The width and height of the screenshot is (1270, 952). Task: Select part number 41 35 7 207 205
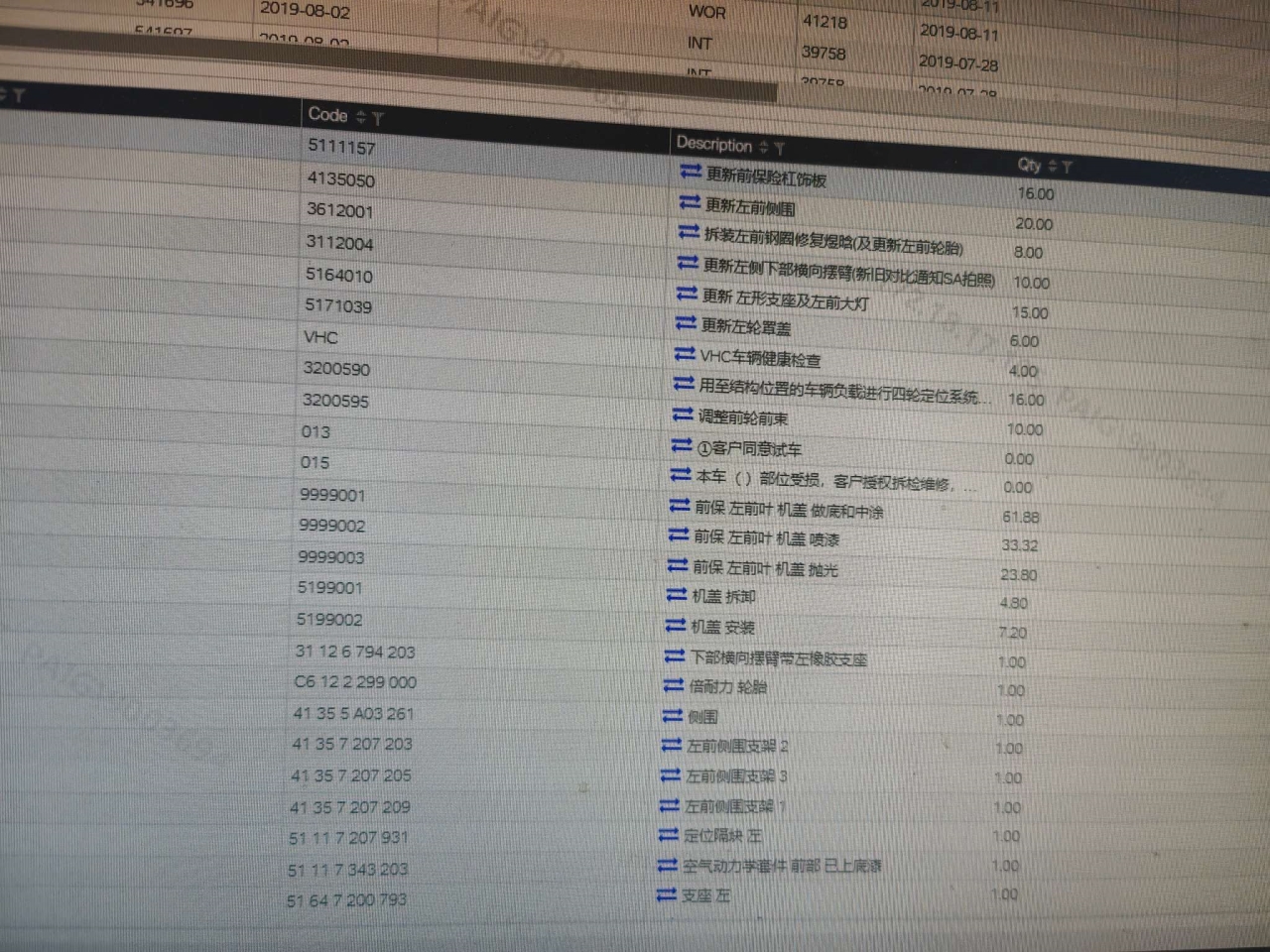(x=351, y=775)
